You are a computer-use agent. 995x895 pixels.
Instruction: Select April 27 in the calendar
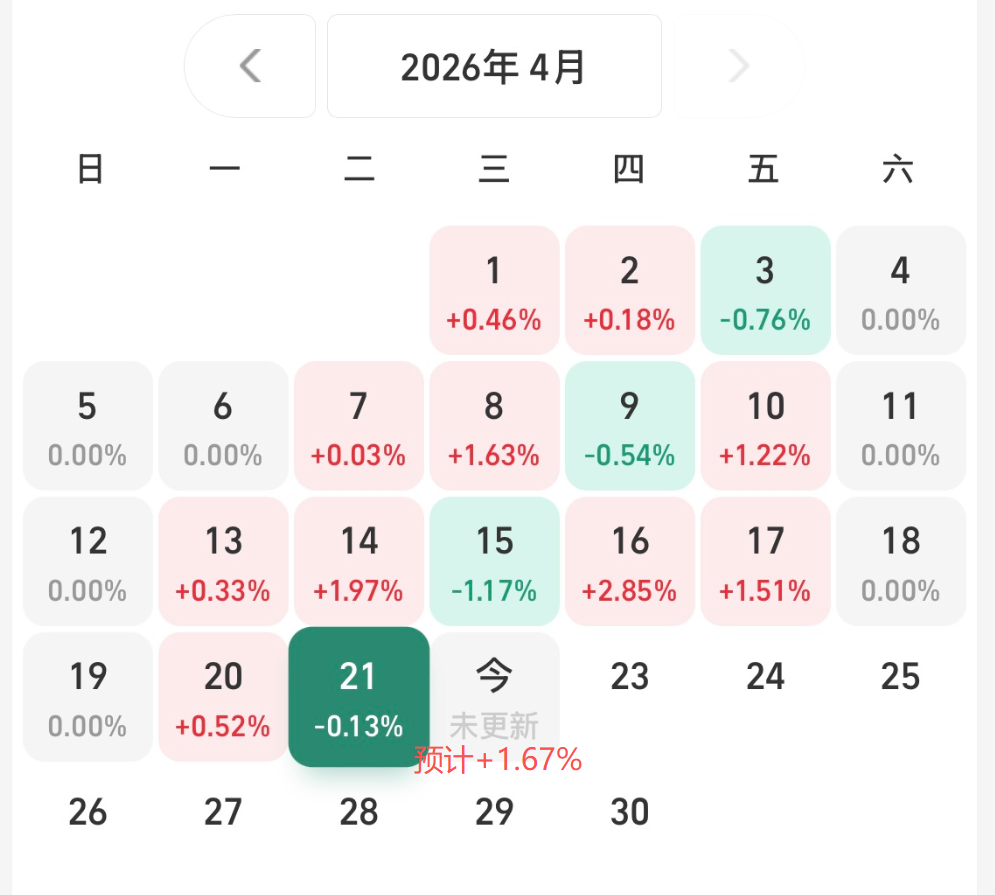[223, 812]
